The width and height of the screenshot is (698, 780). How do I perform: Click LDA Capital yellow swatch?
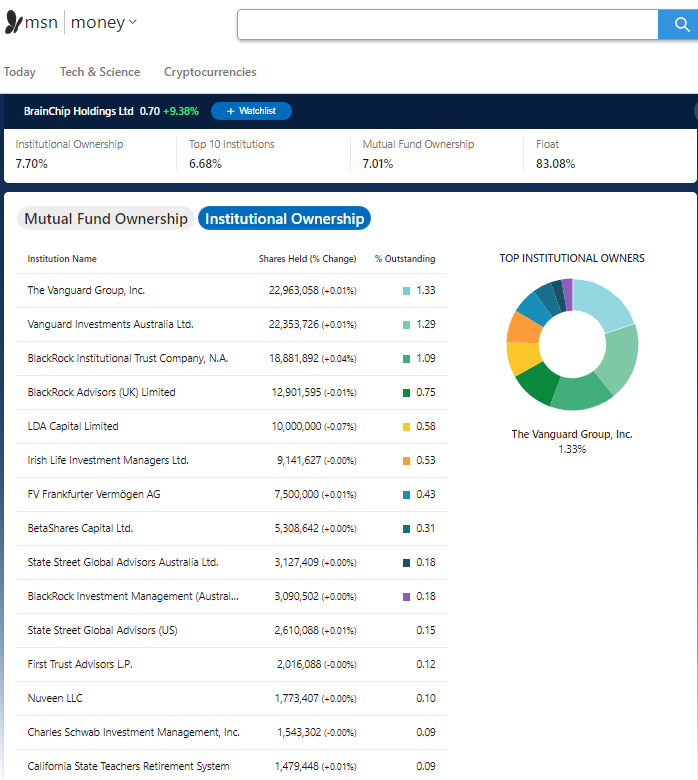point(406,427)
